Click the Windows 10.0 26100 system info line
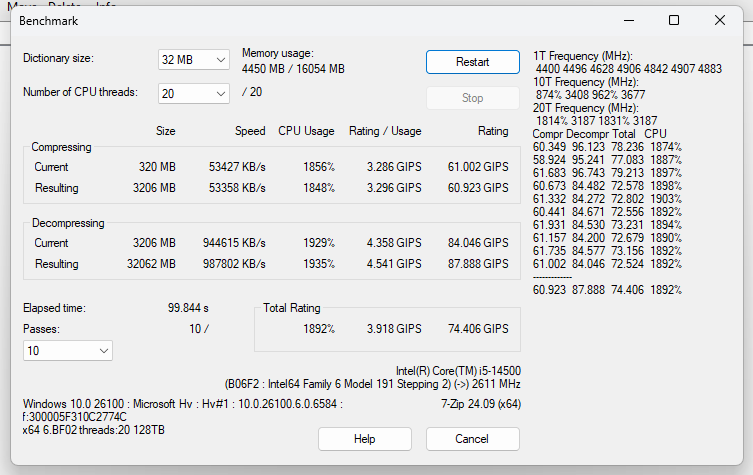 point(183,404)
